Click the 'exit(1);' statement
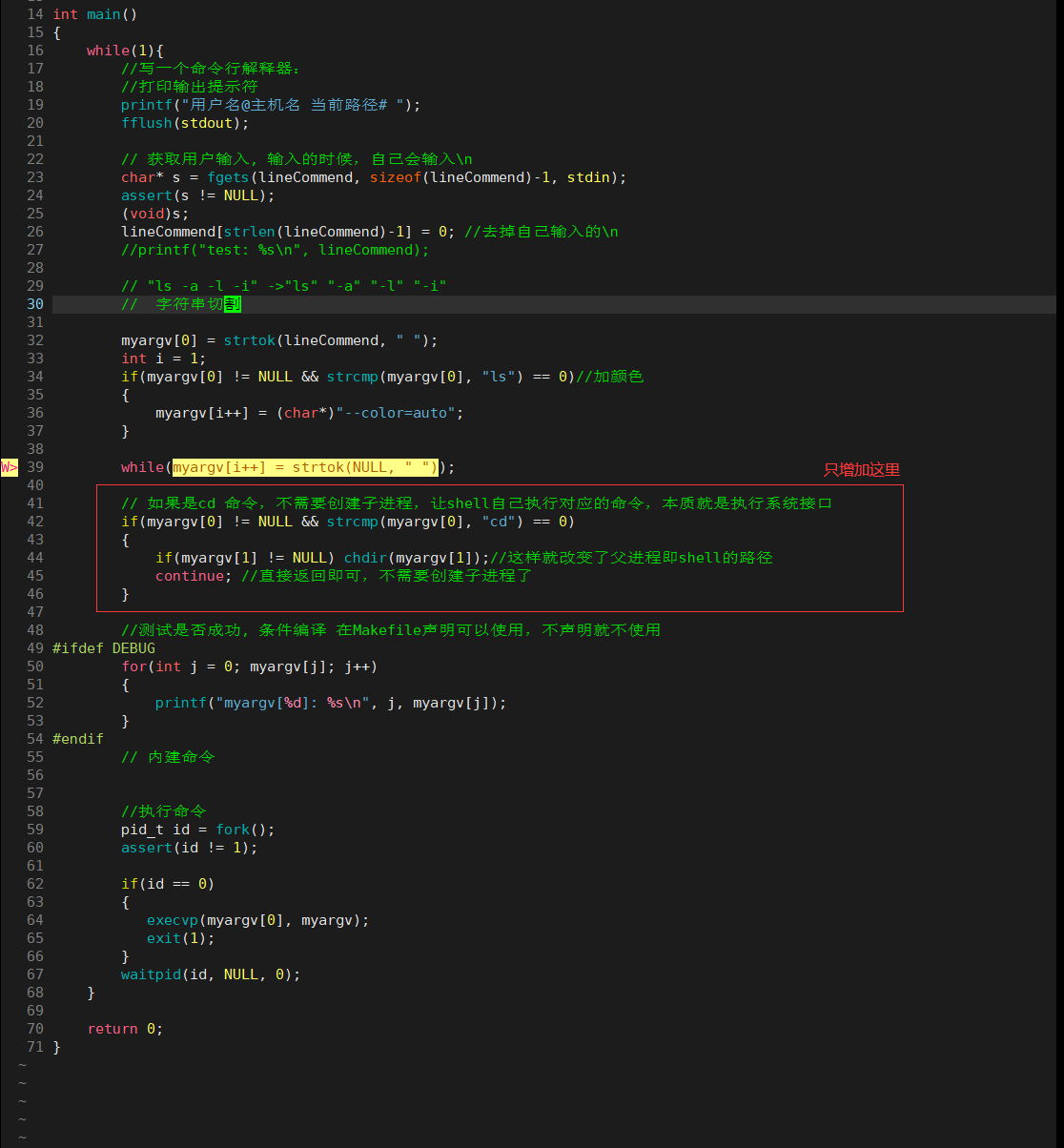The height and width of the screenshot is (1148, 1064). click(x=181, y=938)
